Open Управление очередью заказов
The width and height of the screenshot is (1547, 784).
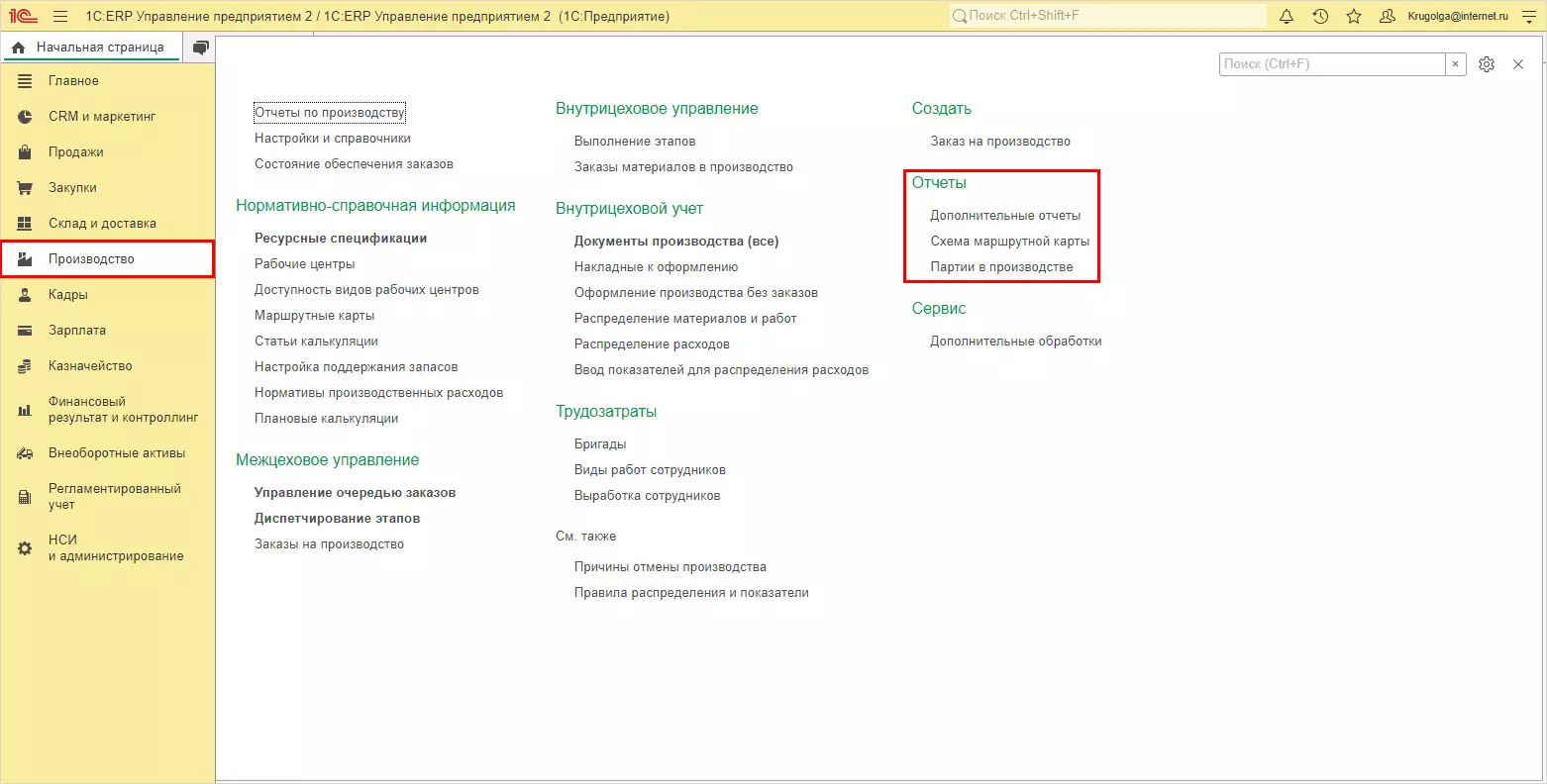[355, 493]
